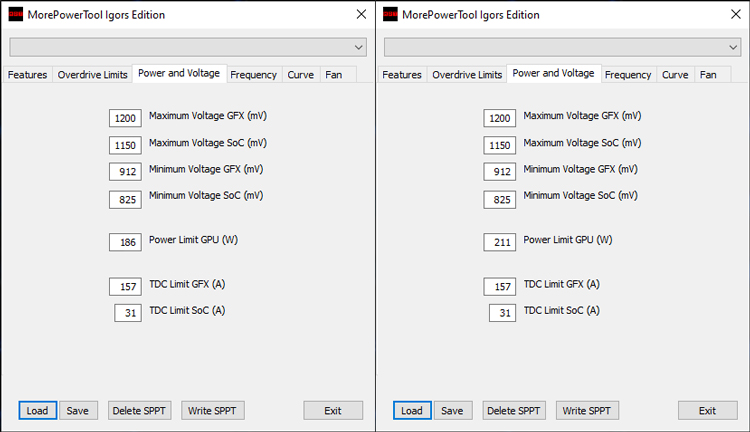Close the left MorePowerTool window
The width and height of the screenshot is (750, 432).
[x=361, y=14]
